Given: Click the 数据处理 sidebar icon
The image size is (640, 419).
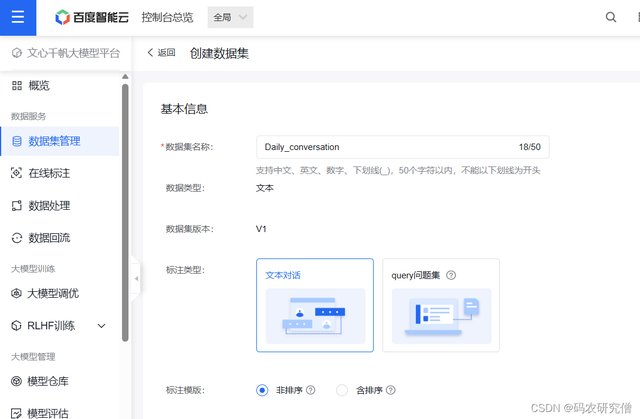Looking at the screenshot, I should coord(17,206).
